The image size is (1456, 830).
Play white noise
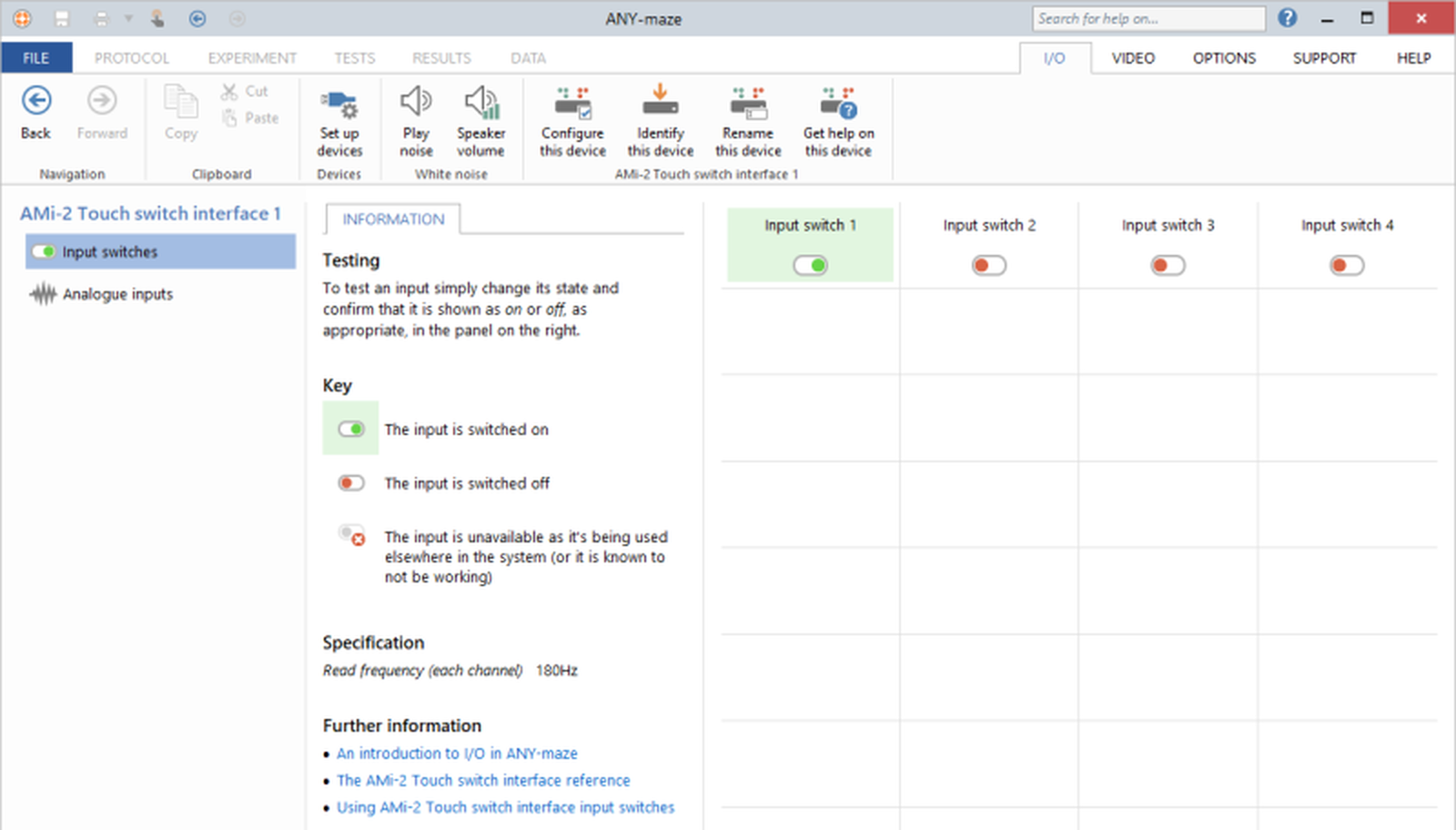pyautogui.click(x=416, y=121)
